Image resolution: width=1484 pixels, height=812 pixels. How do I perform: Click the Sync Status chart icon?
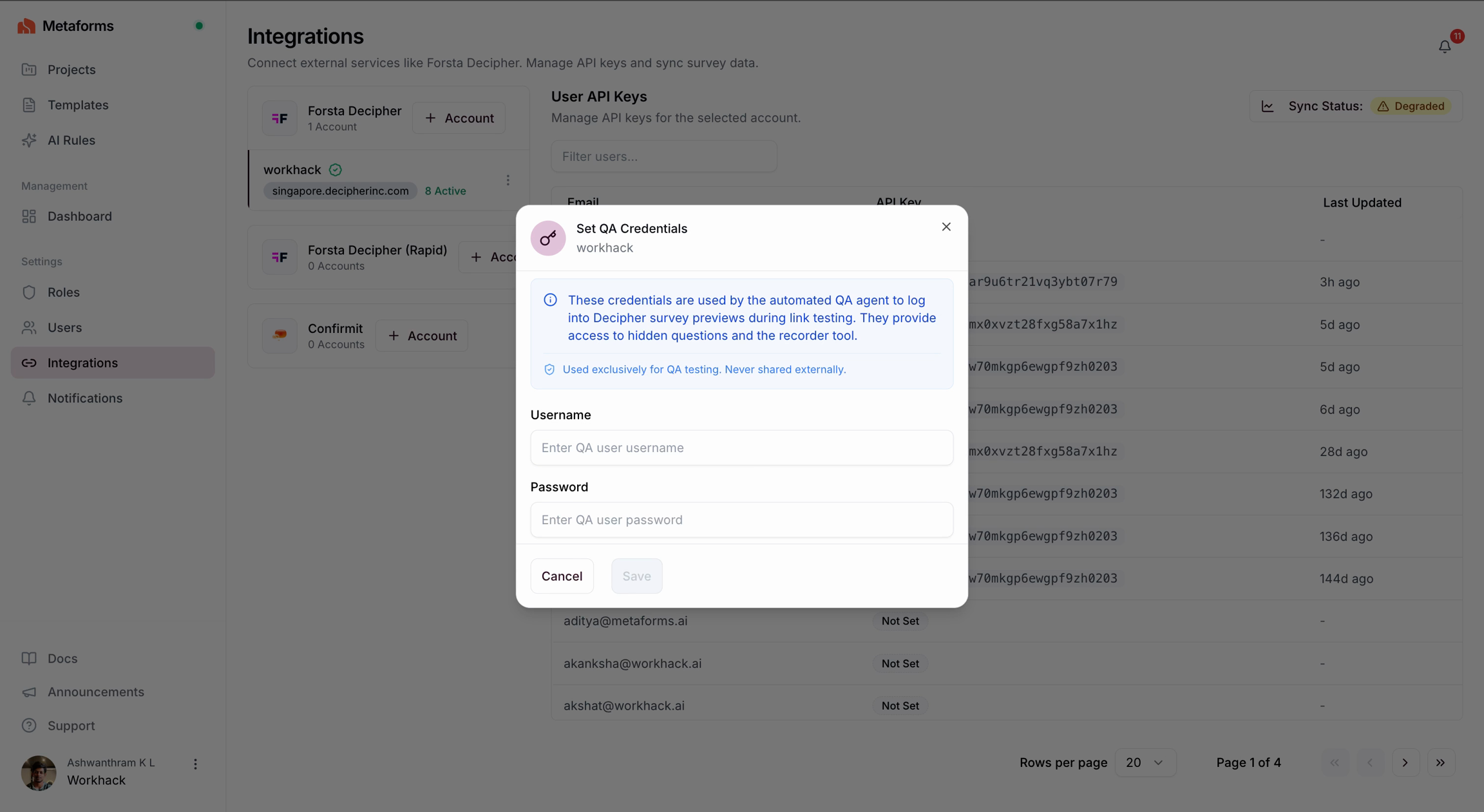click(1268, 106)
